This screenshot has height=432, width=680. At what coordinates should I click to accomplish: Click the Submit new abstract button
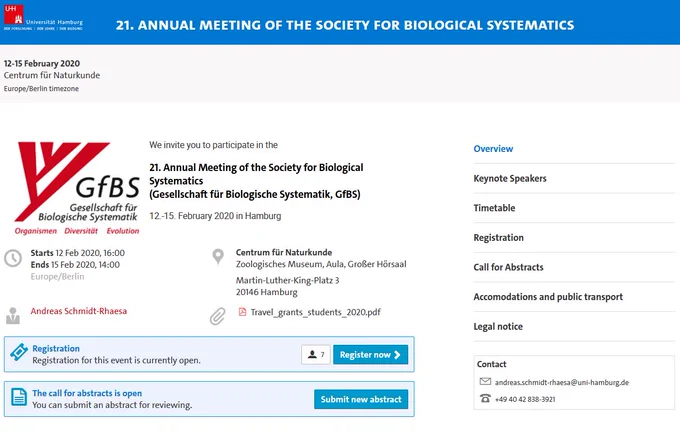pyautogui.click(x=361, y=399)
